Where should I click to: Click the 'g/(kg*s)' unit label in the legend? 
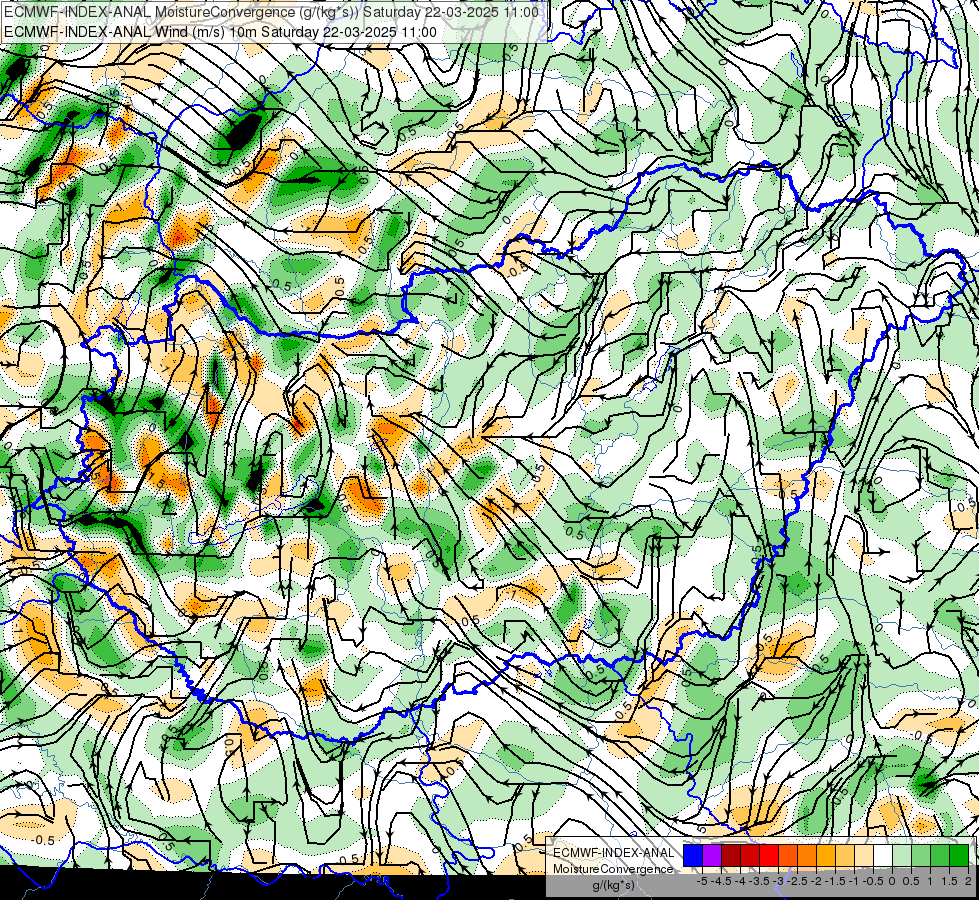coord(613,886)
